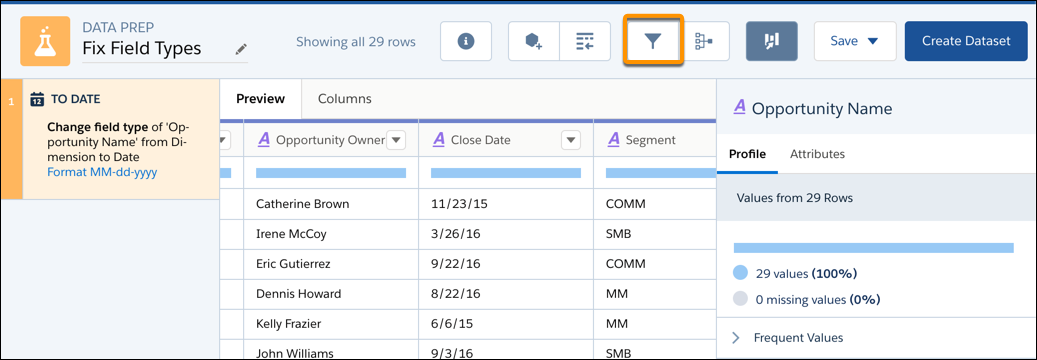Click MM cell in Dennis Howard row
Image resolution: width=1037 pixels, height=360 pixels.
(x=655, y=293)
